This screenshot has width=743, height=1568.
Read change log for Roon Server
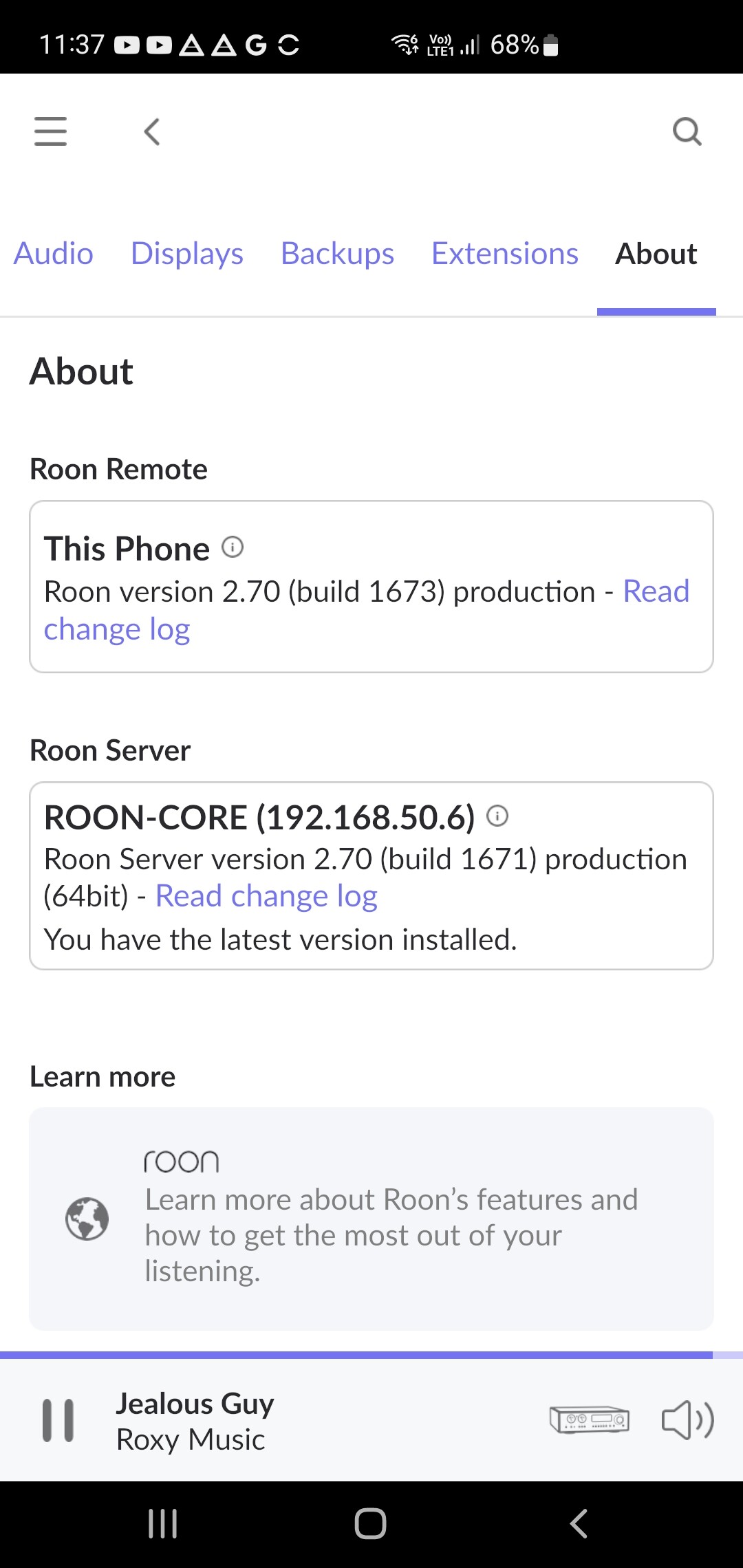(267, 896)
